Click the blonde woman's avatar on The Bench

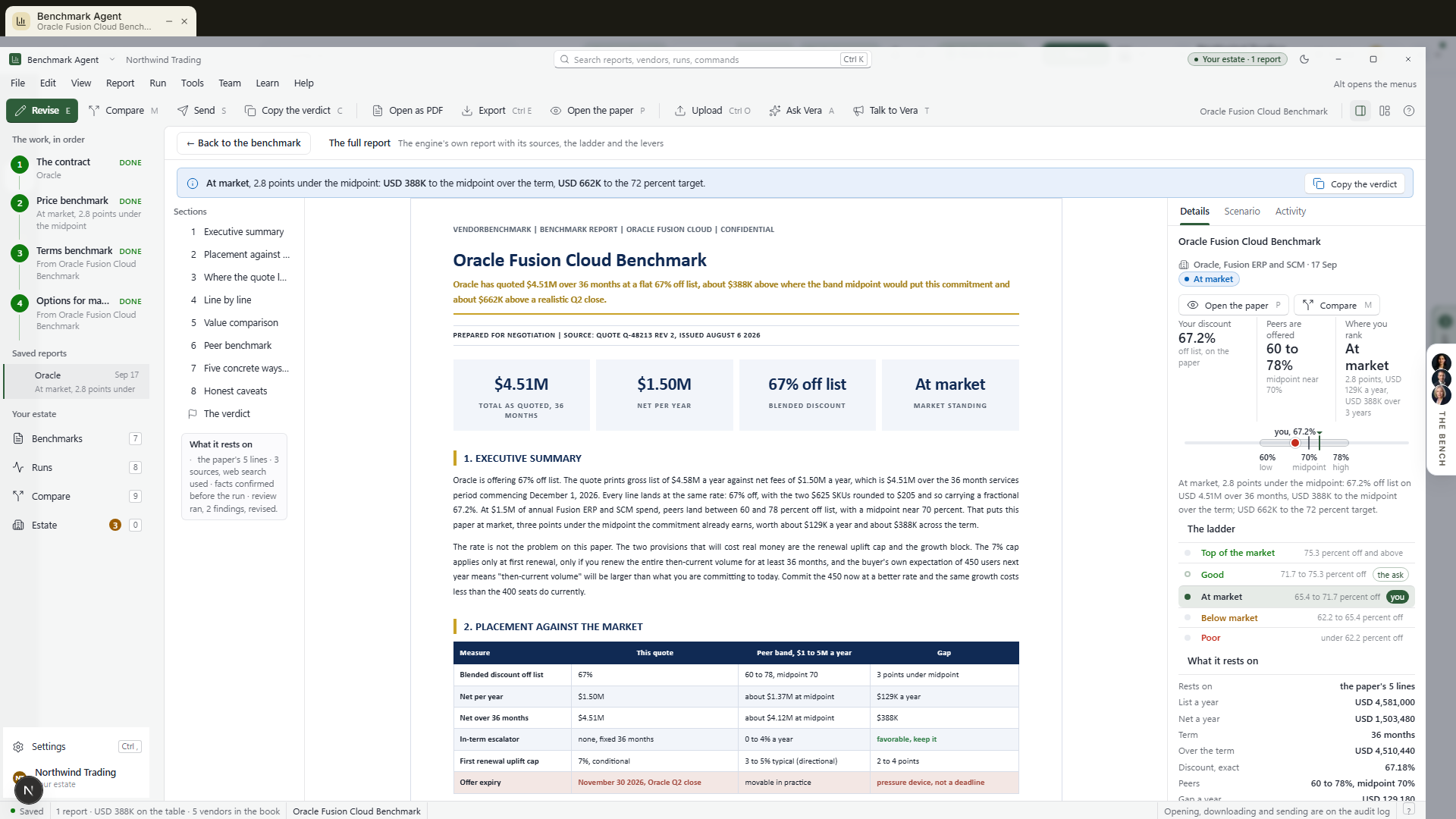(1442, 394)
